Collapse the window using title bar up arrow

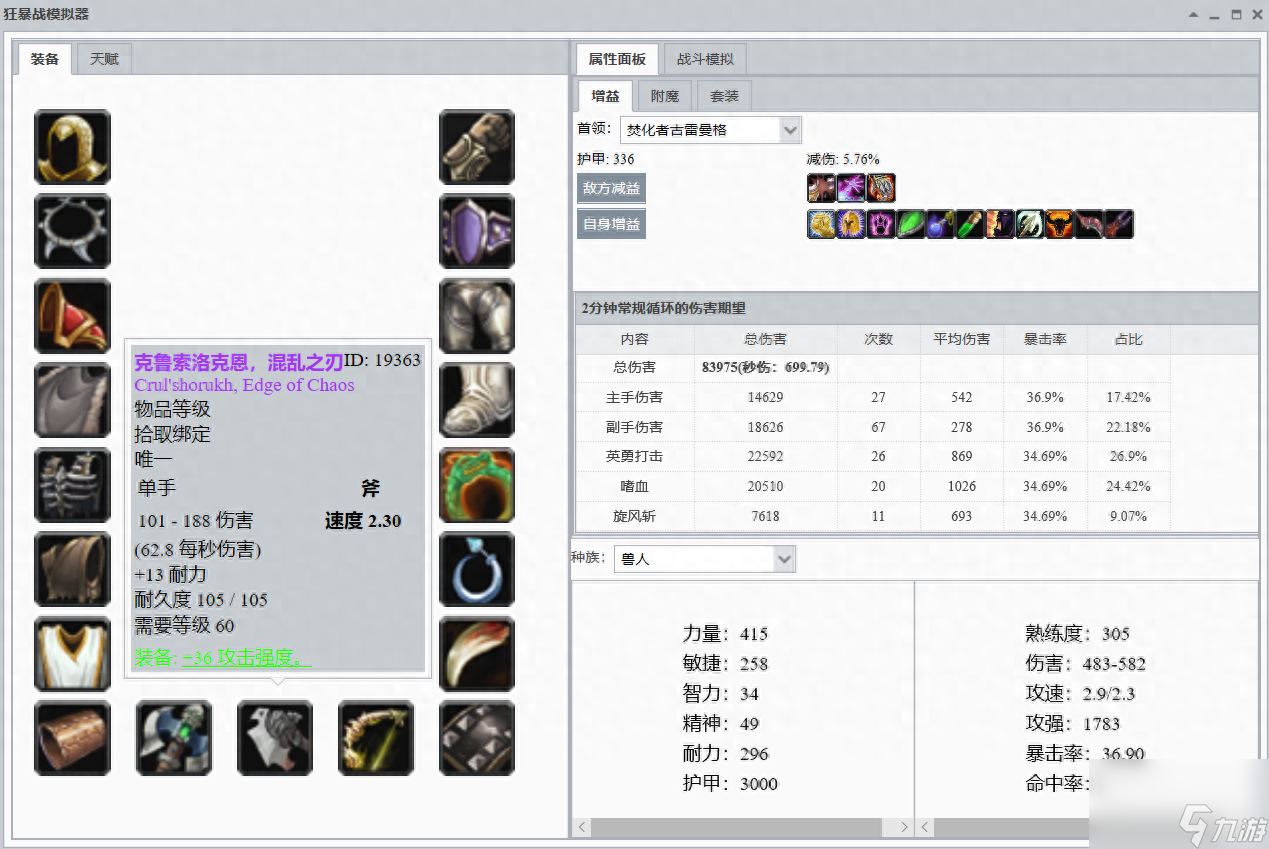coord(1193,15)
